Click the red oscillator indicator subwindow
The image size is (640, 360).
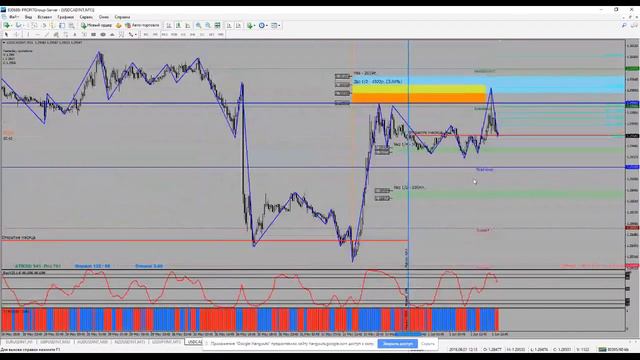(x=313, y=289)
